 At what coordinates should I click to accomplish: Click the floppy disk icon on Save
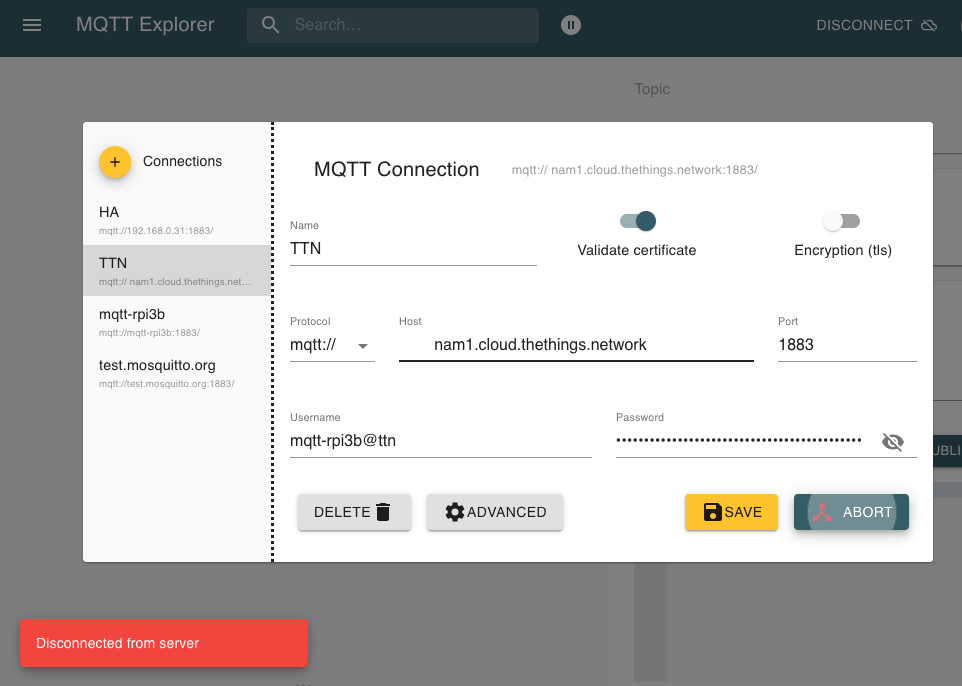coord(712,512)
